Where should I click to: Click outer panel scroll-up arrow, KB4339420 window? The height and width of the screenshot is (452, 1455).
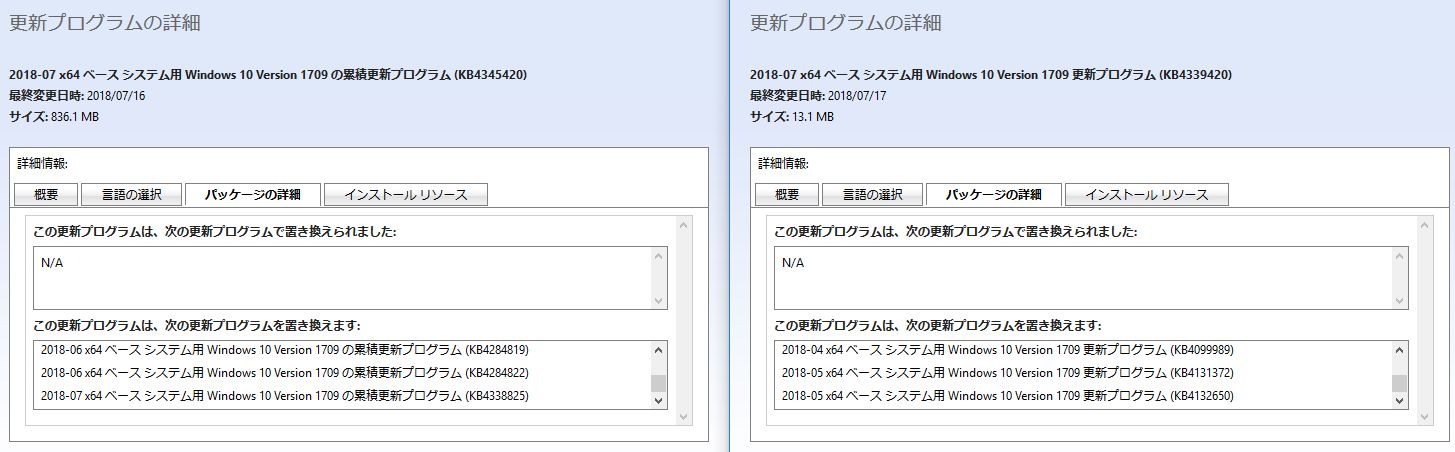tap(1424, 226)
